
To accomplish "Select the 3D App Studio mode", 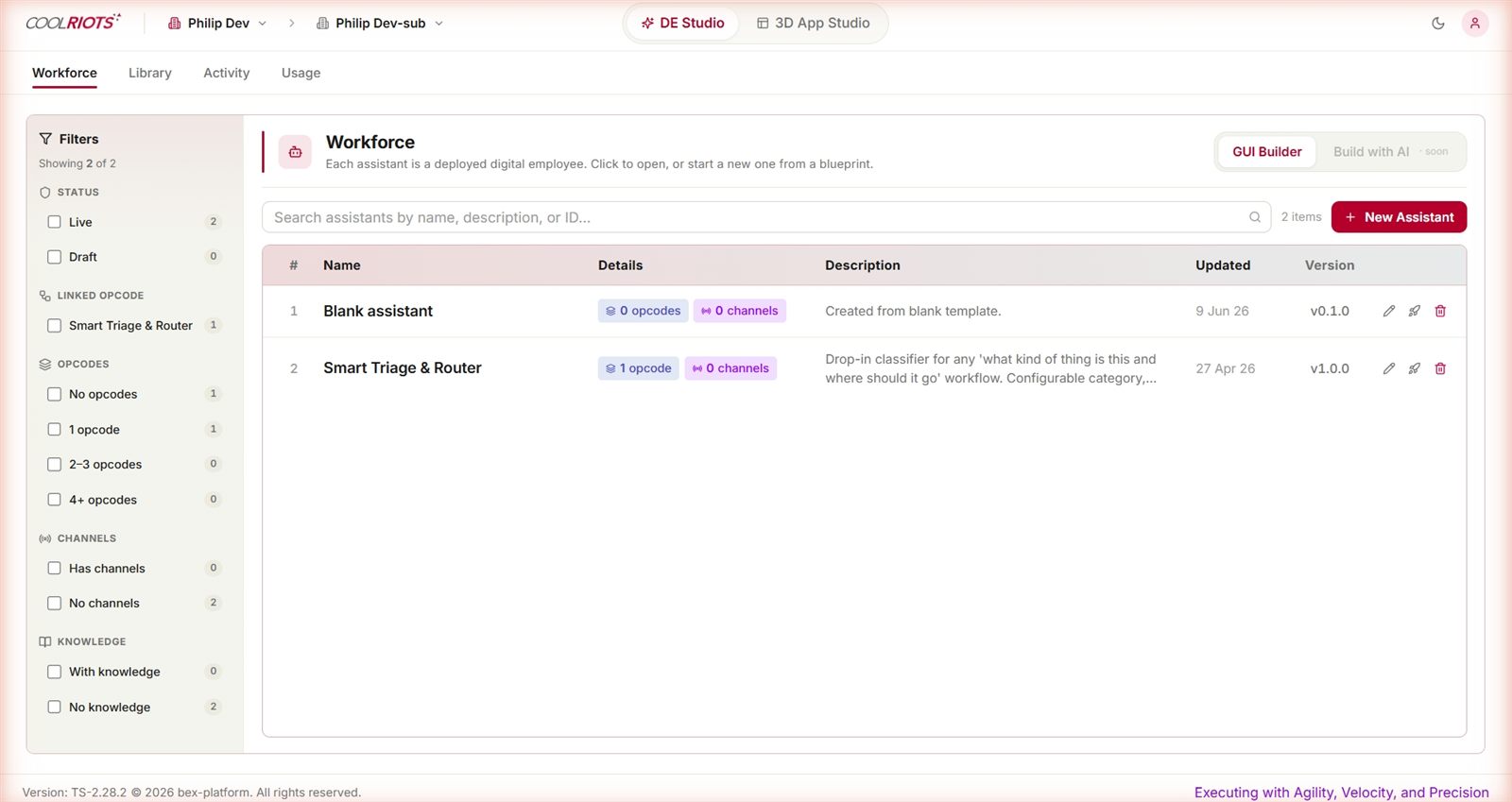I will 813,23.
